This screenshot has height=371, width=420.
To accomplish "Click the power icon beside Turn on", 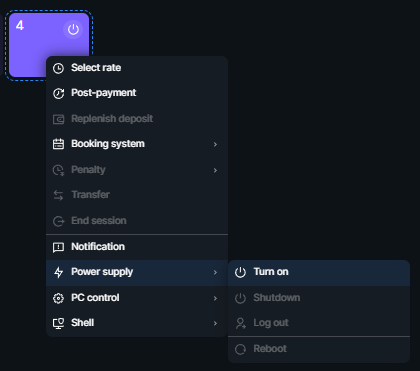I will 240,272.
